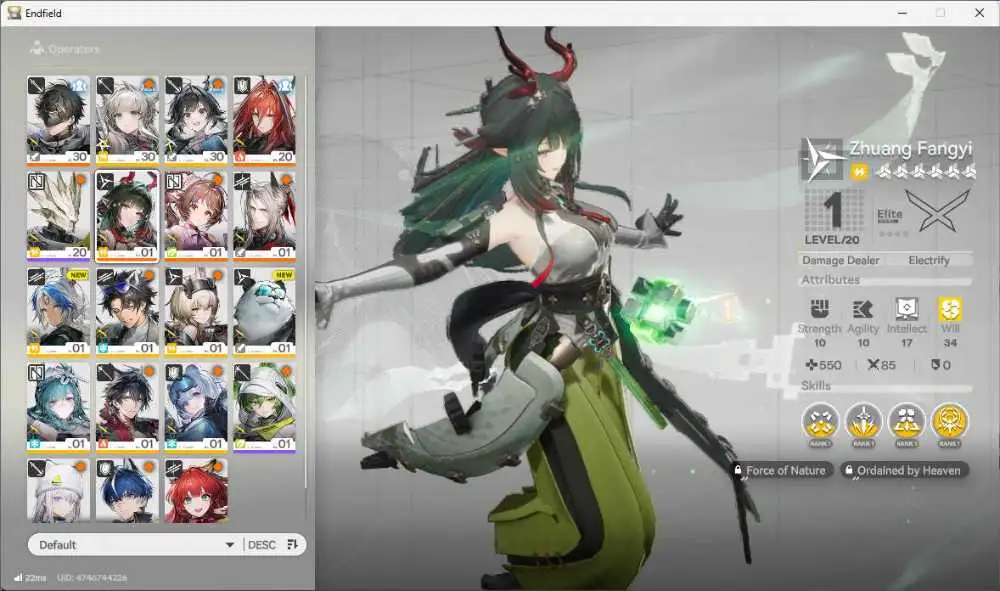The height and width of the screenshot is (591, 1000).
Task: Click the UID text in the footer
Action: coord(92,578)
